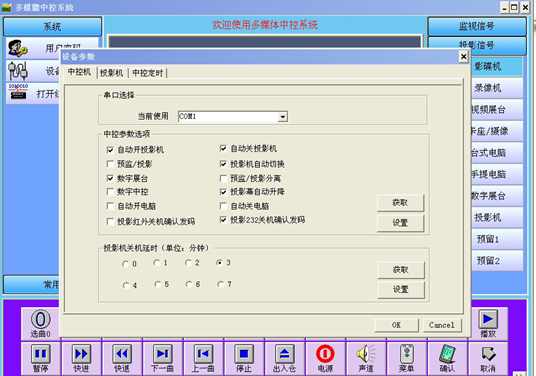Select shutdown delay 0 minutes
This screenshot has width=536, height=376.
click(x=125, y=264)
